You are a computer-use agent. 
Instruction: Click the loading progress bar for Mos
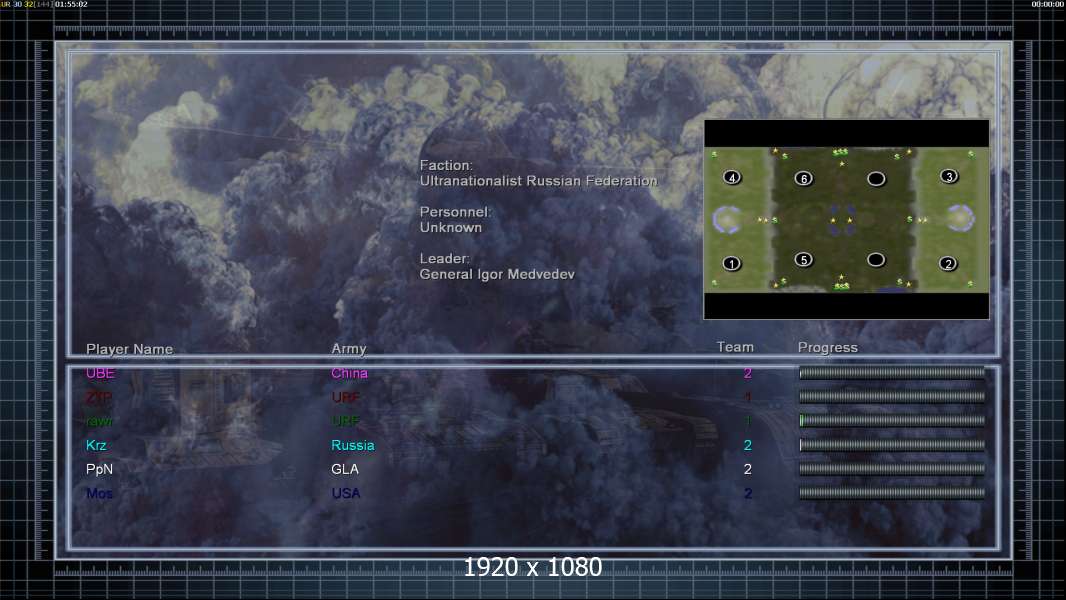[x=892, y=493]
